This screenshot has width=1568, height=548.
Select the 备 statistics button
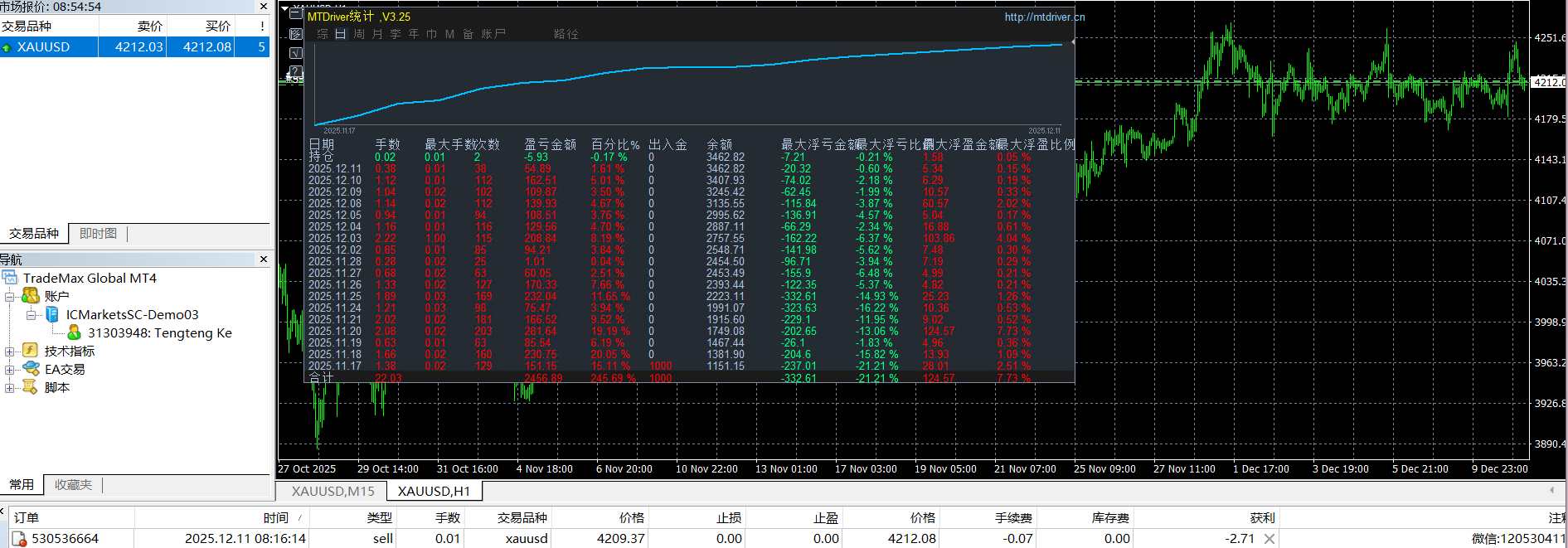[468, 34]
